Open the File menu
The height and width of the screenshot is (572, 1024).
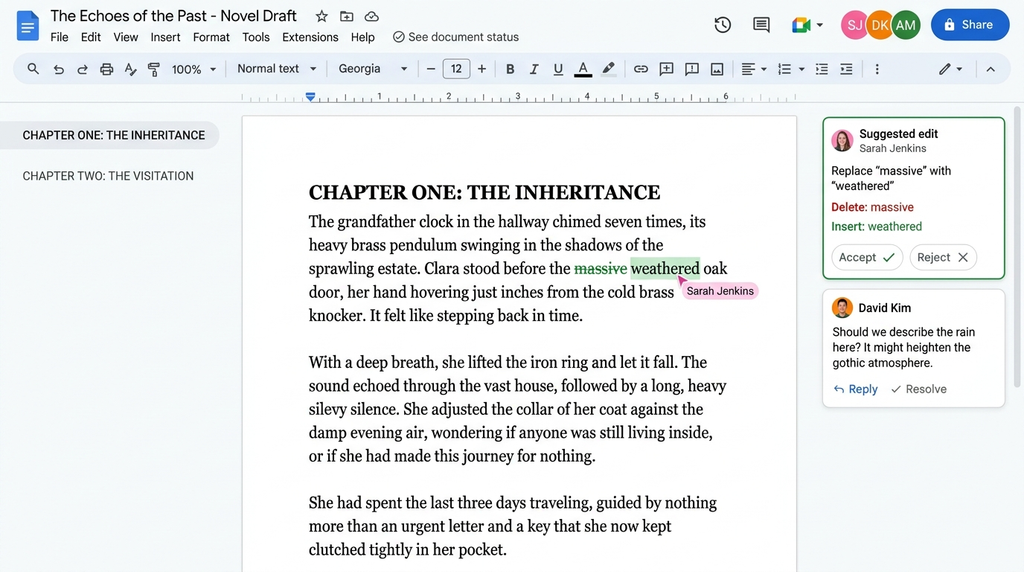(59, 37)
